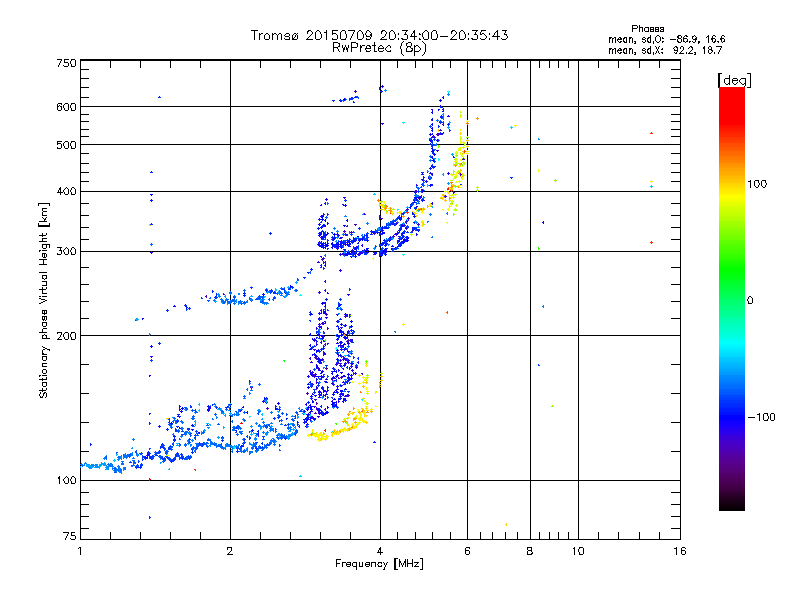Click the 200 tick on the height axis
Image resolution: width=800 pixels, height=600 pixels.
(x=66, y=335)
